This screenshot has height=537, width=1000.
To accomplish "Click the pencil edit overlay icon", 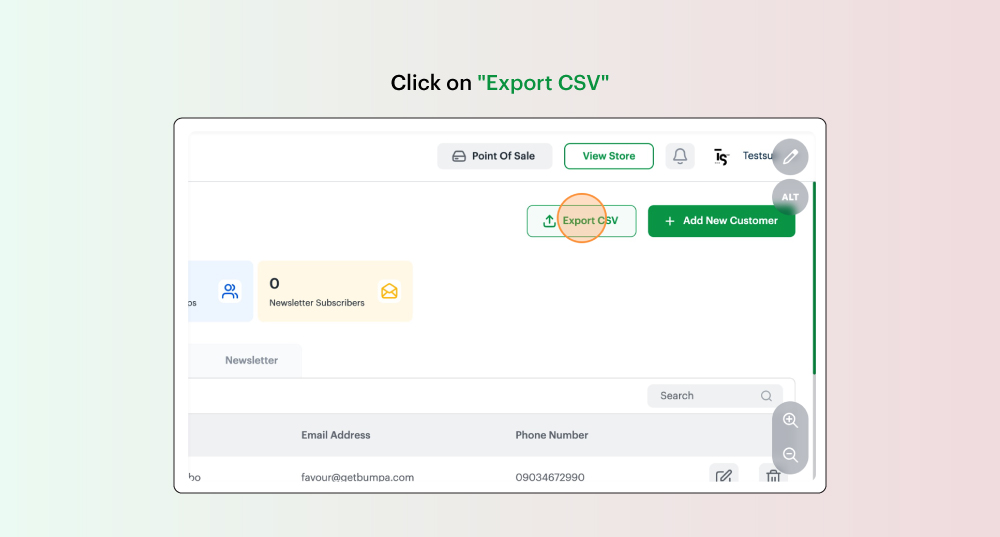I will tap(790, 157).
